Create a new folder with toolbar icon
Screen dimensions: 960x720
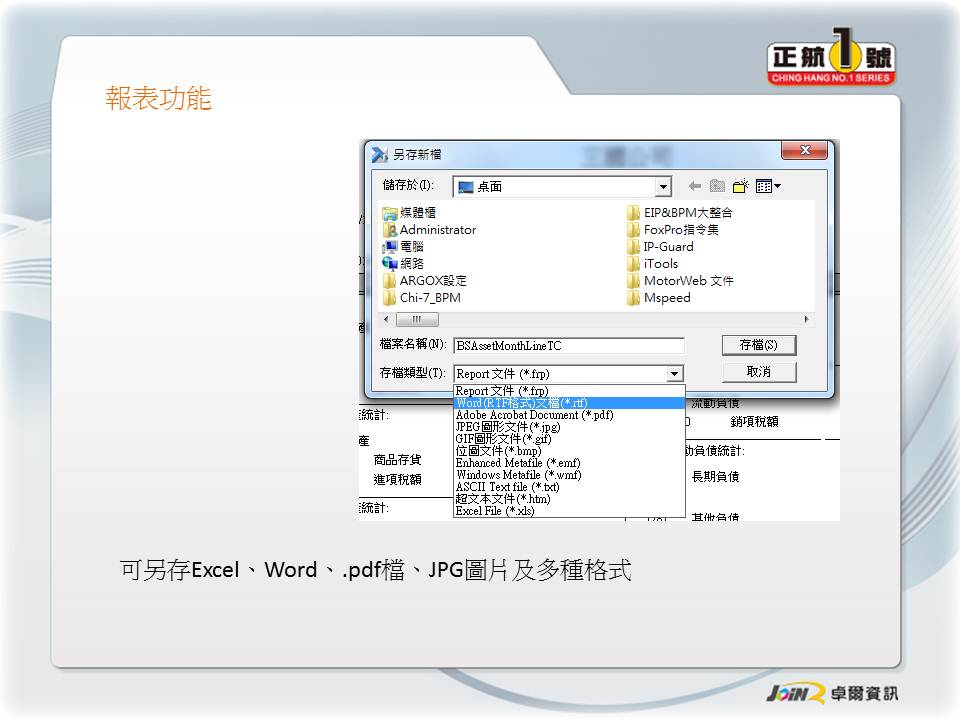tap(741, 186)
